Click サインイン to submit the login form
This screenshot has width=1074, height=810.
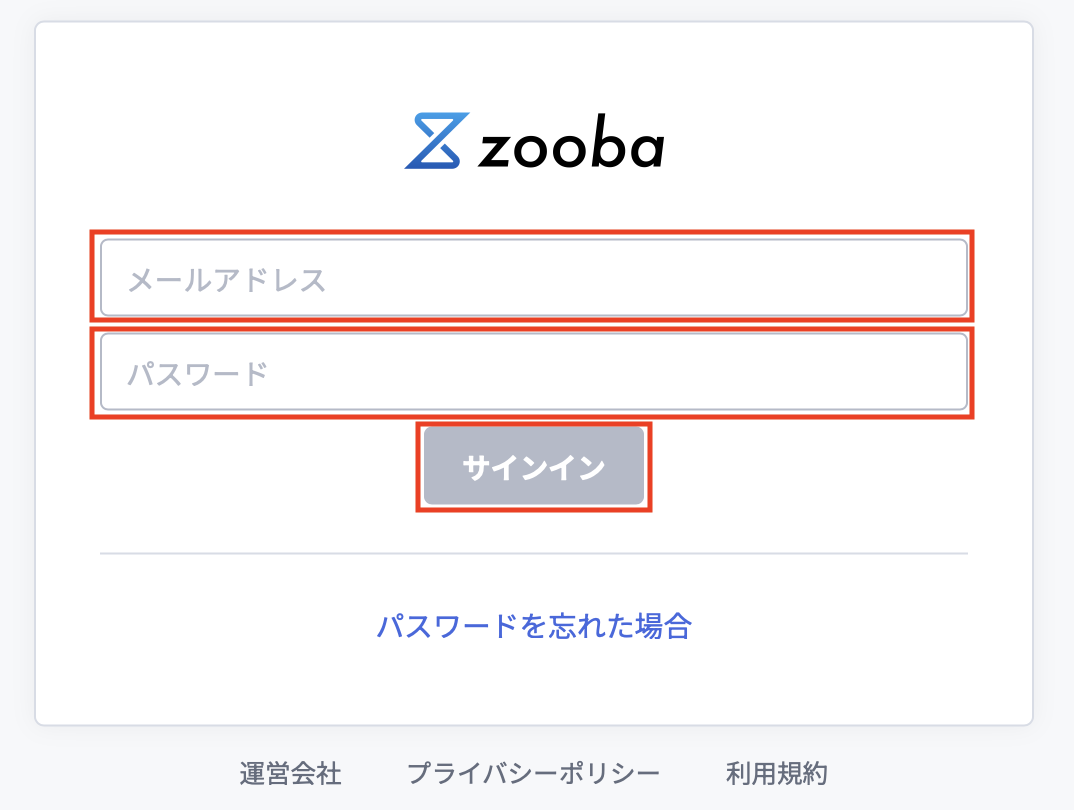(x=534, y=464)
